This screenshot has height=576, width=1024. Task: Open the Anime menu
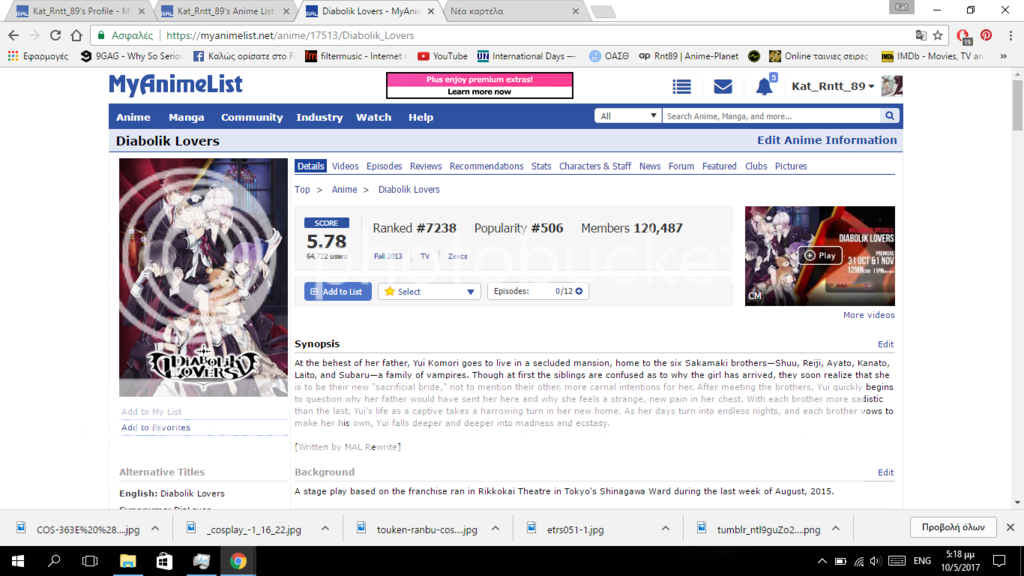pos(133,118)
